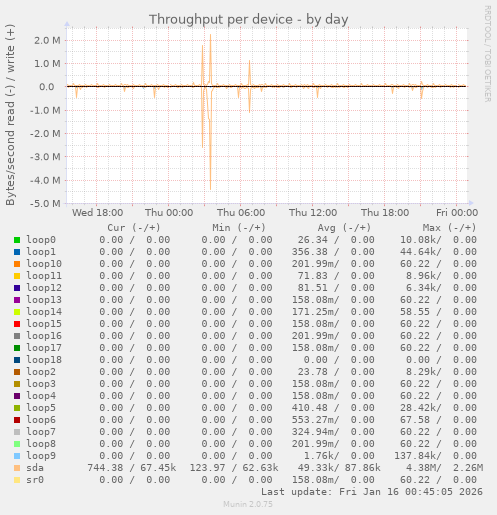Image resolution: width=497 pixels, height=515 pixels.
Task: Click the 2.0 M y-axis label
Action: (47, 40)
